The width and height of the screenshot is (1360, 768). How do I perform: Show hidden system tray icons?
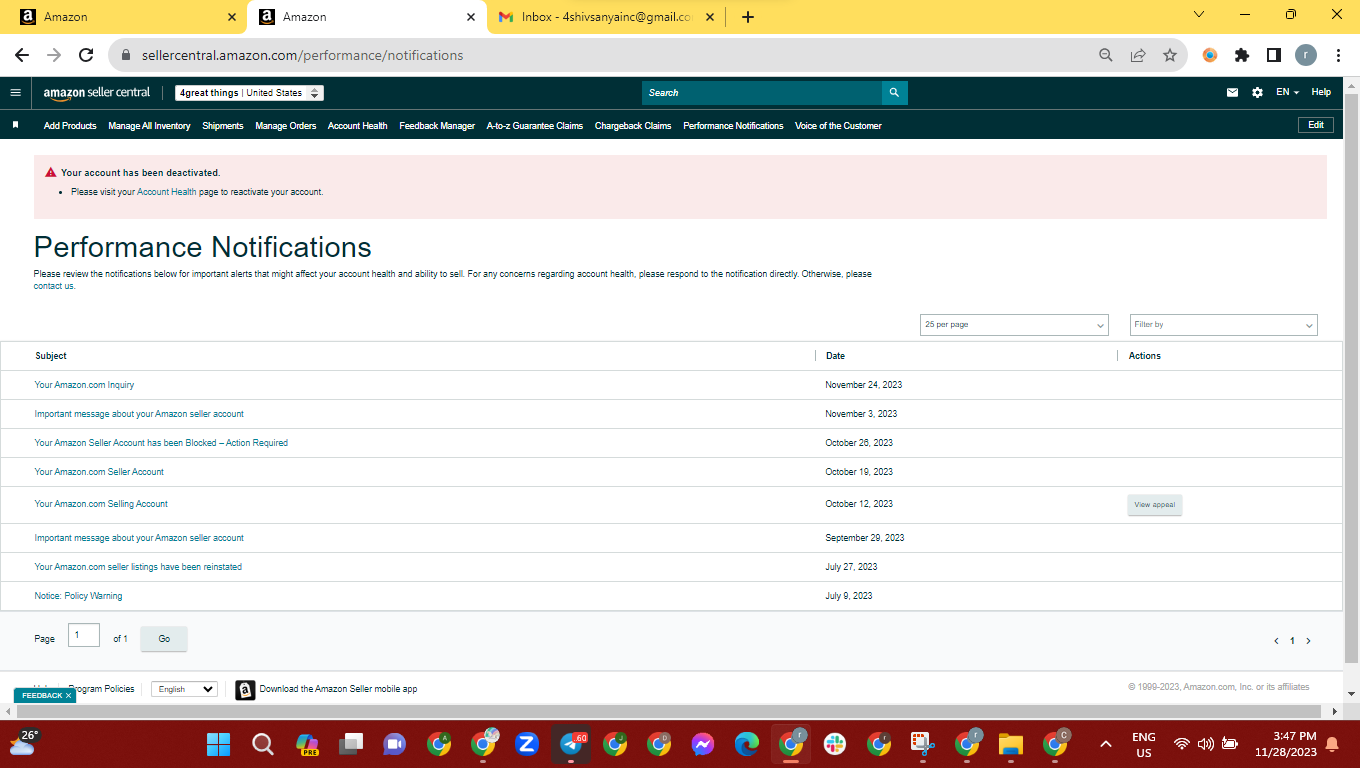click(1106, 744)
